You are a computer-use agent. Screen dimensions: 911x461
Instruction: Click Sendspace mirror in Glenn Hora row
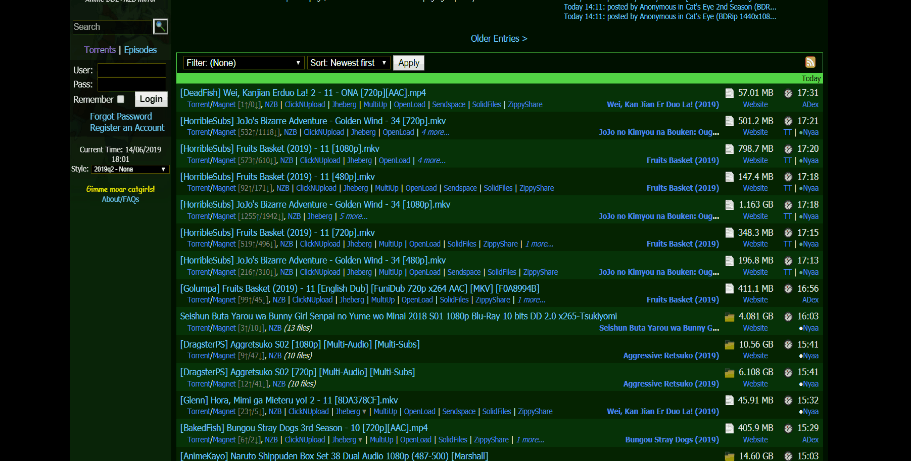pyautogui.click(x=459, y=412)
